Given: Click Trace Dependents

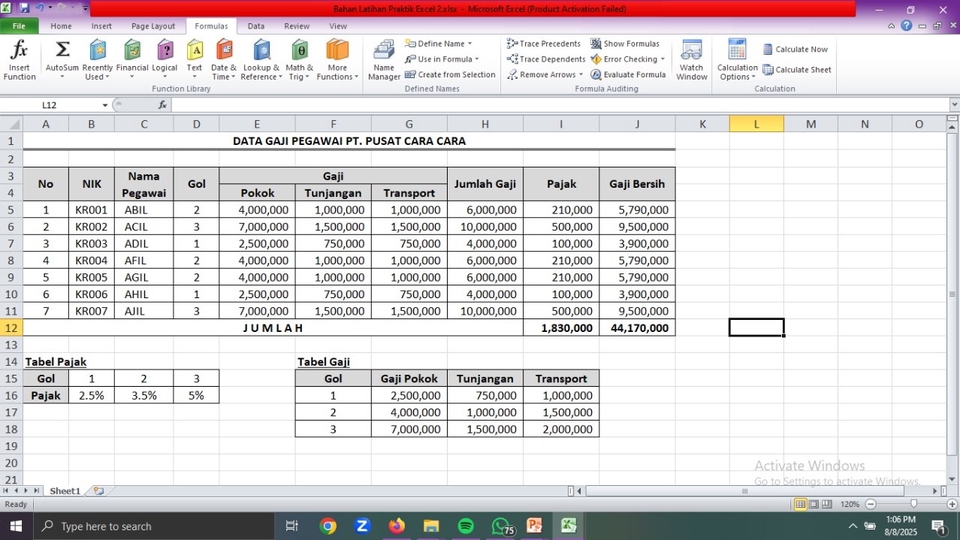Looking at the screenshot, I should click(x=546, y=59).
